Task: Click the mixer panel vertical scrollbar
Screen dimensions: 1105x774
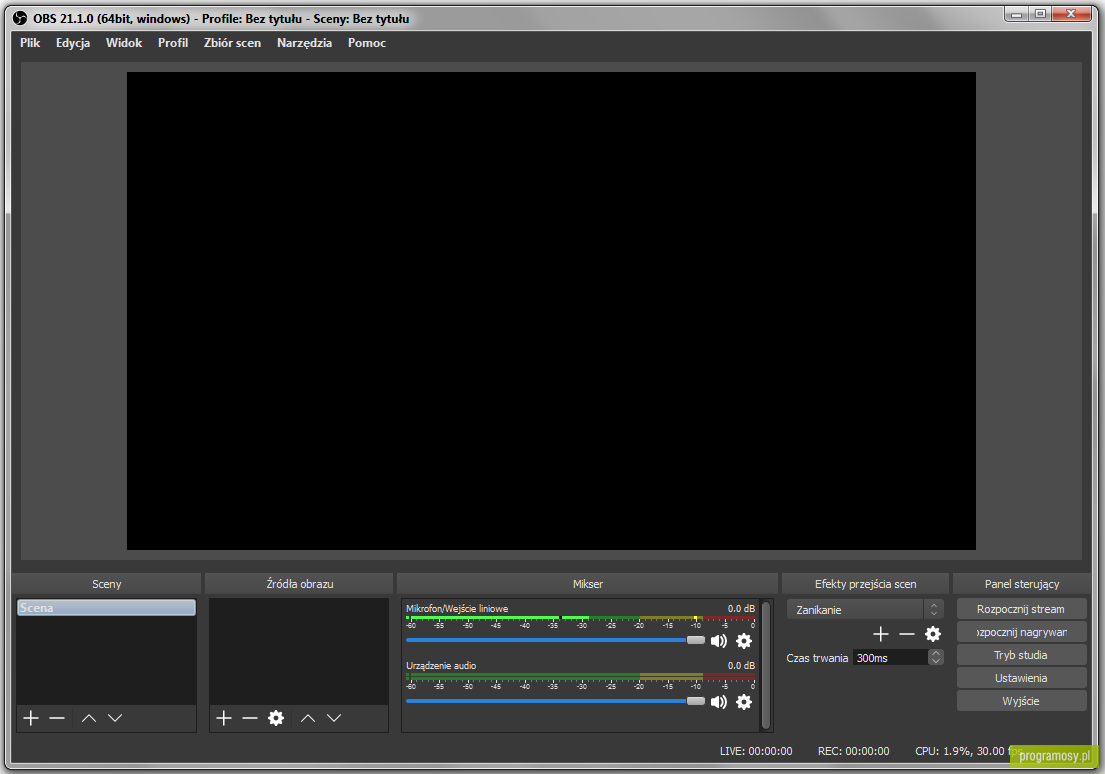Action: pos(767,665)
